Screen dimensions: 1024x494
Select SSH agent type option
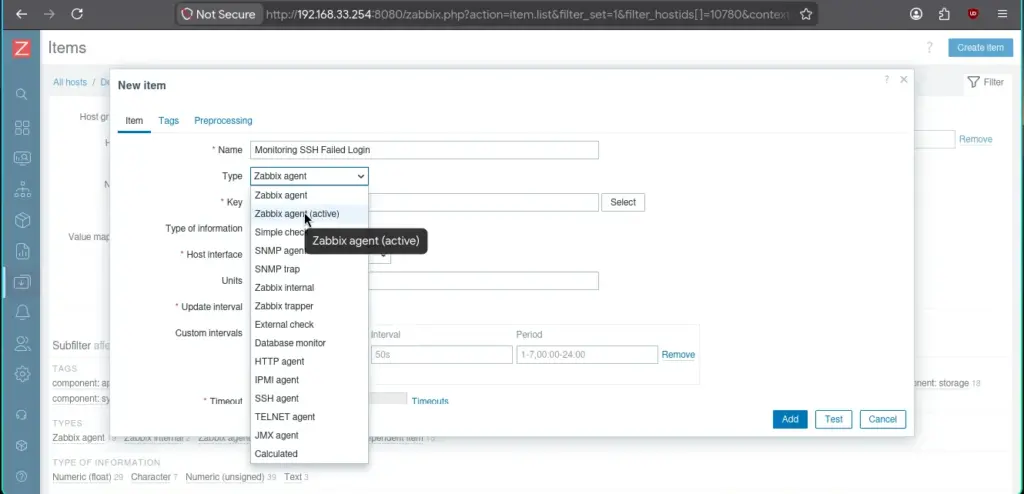point(309,398)
